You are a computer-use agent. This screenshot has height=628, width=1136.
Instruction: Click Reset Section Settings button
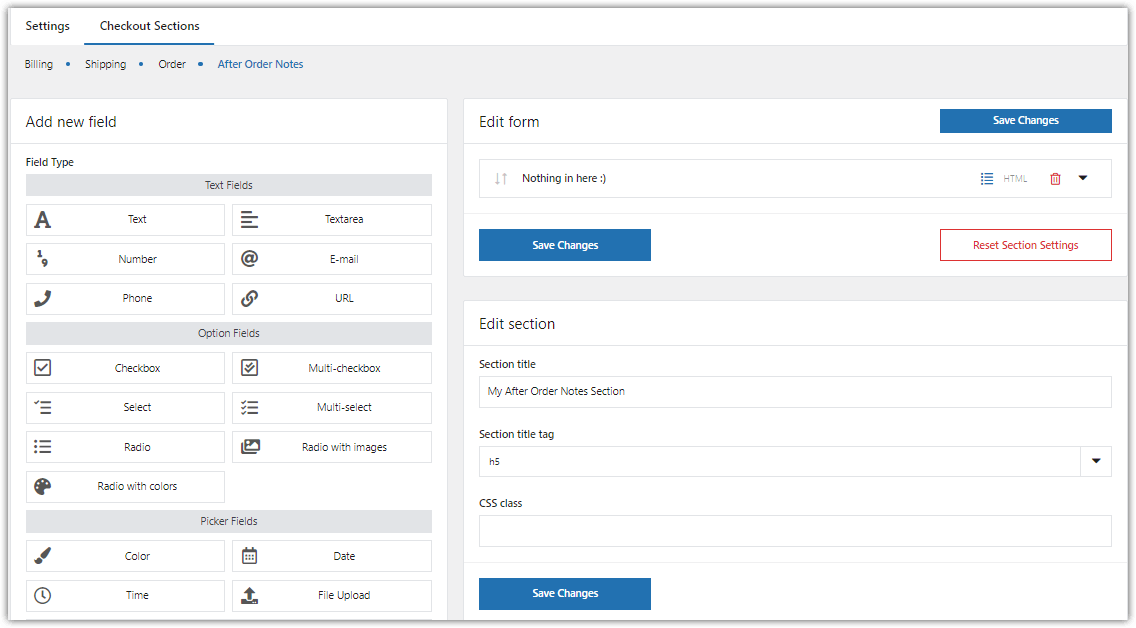pos(1025,245)
